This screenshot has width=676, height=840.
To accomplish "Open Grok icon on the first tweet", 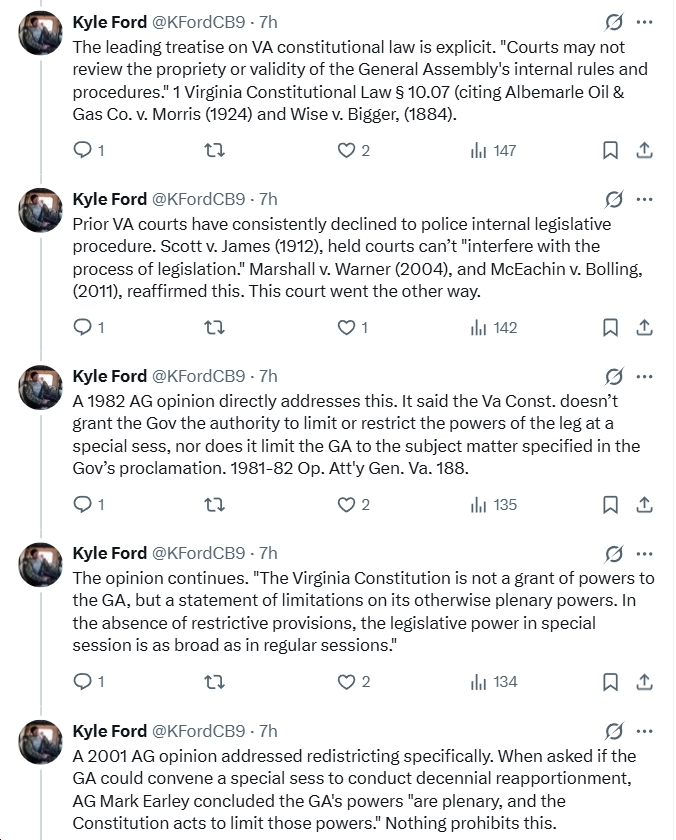I will click(x=615, y=22).
